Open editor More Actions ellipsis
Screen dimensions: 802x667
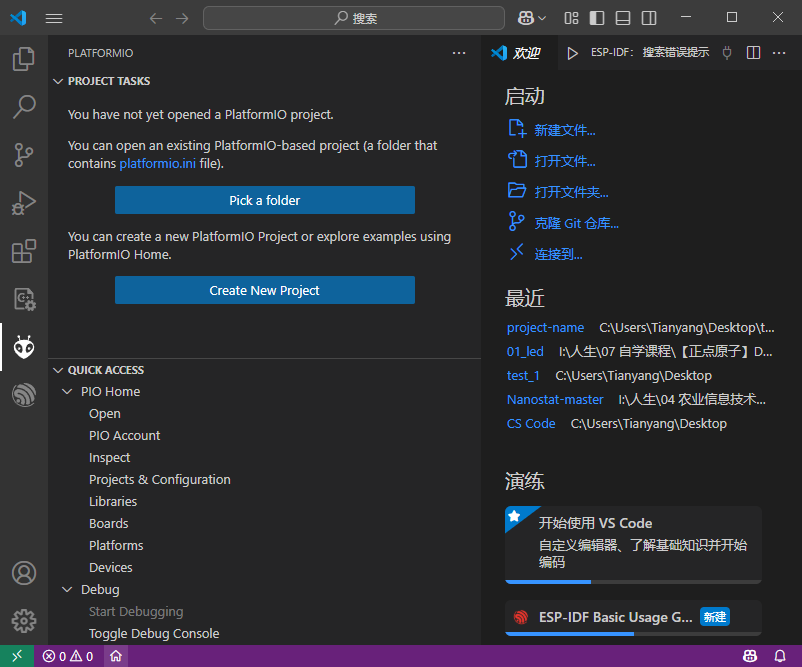coord(779,53)
